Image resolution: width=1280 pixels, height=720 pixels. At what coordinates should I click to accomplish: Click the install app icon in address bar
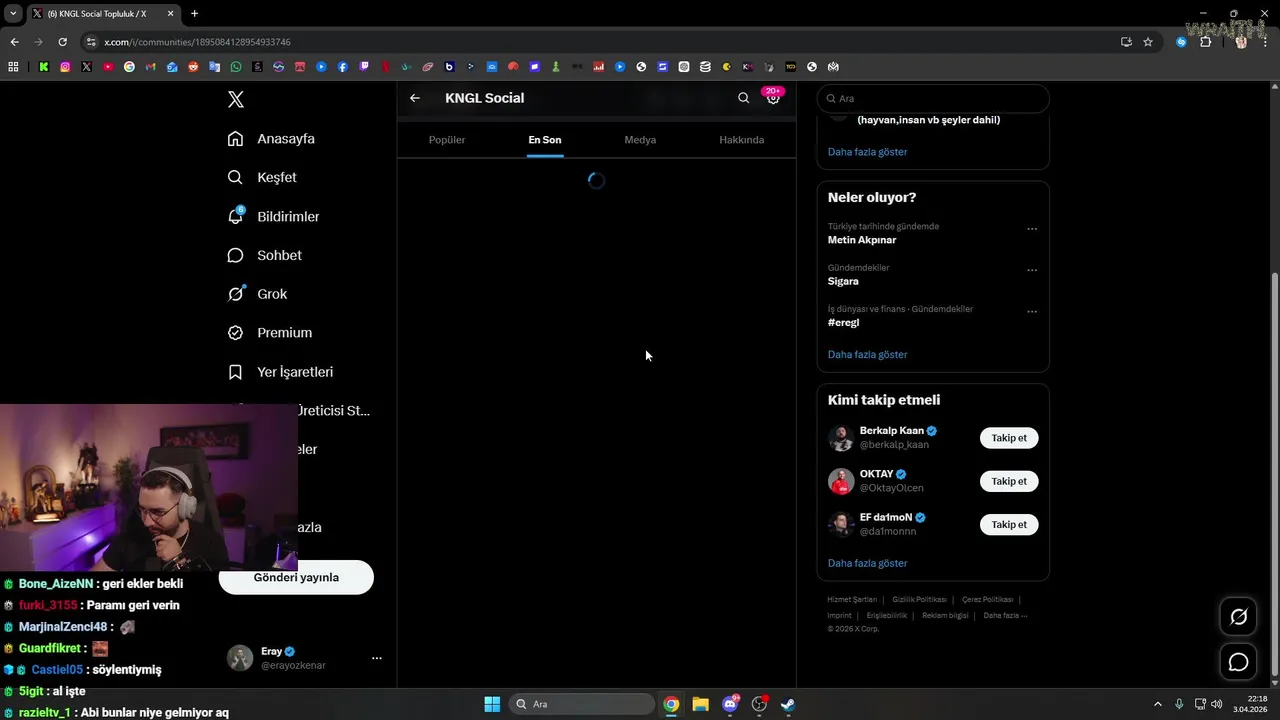tap(1126, 42)
